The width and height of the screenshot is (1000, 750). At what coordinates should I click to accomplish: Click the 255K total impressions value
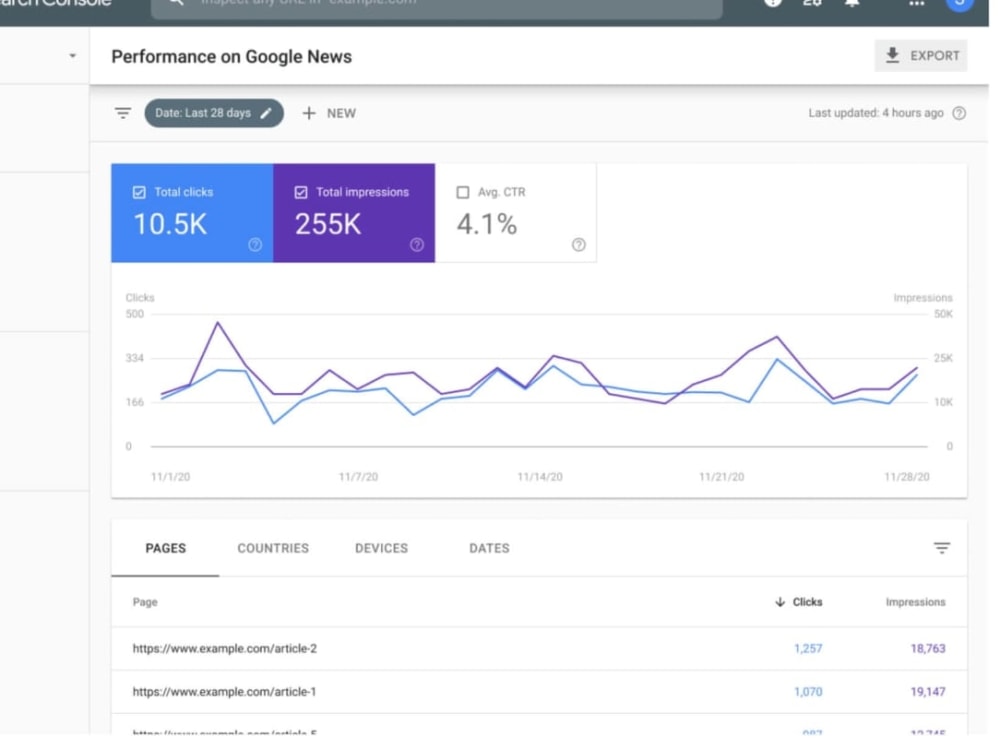coord(328,224)
